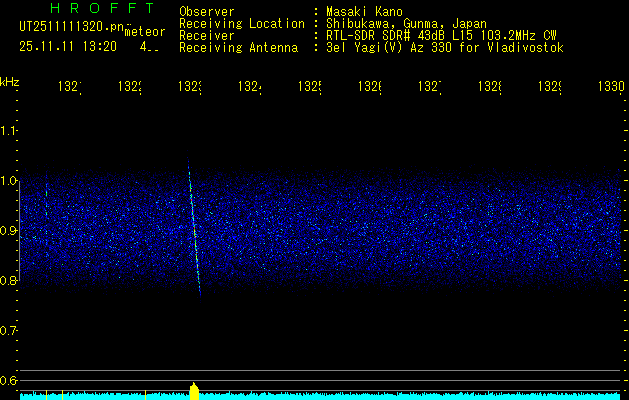Click the 0.6 kHz frequency axis label

[10, 381]
